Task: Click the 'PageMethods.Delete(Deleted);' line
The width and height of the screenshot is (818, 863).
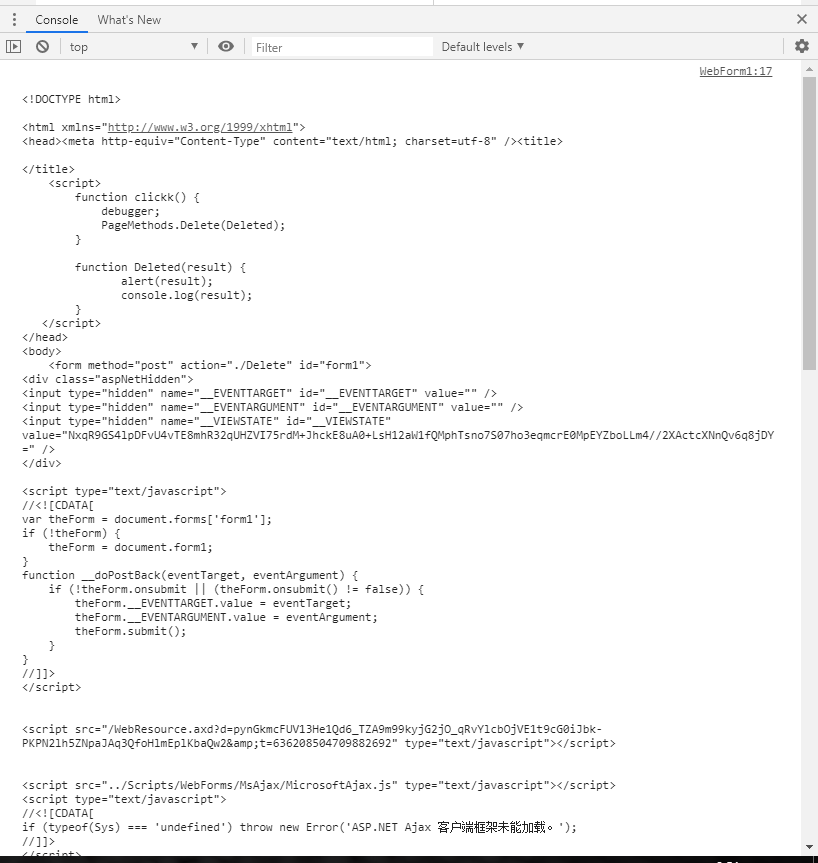Action: click(x=193, y=225)
